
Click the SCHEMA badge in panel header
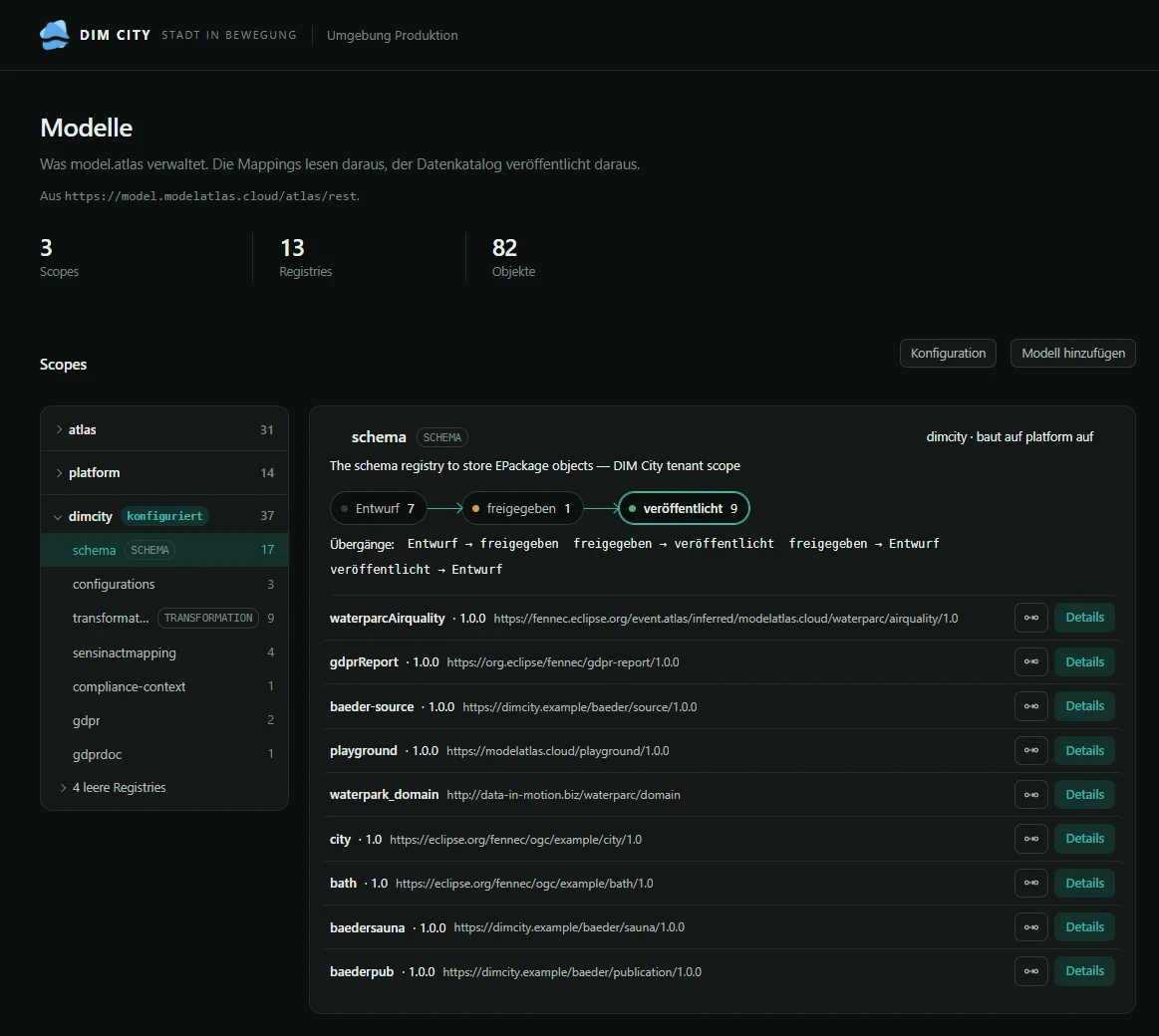coord(442,437)
